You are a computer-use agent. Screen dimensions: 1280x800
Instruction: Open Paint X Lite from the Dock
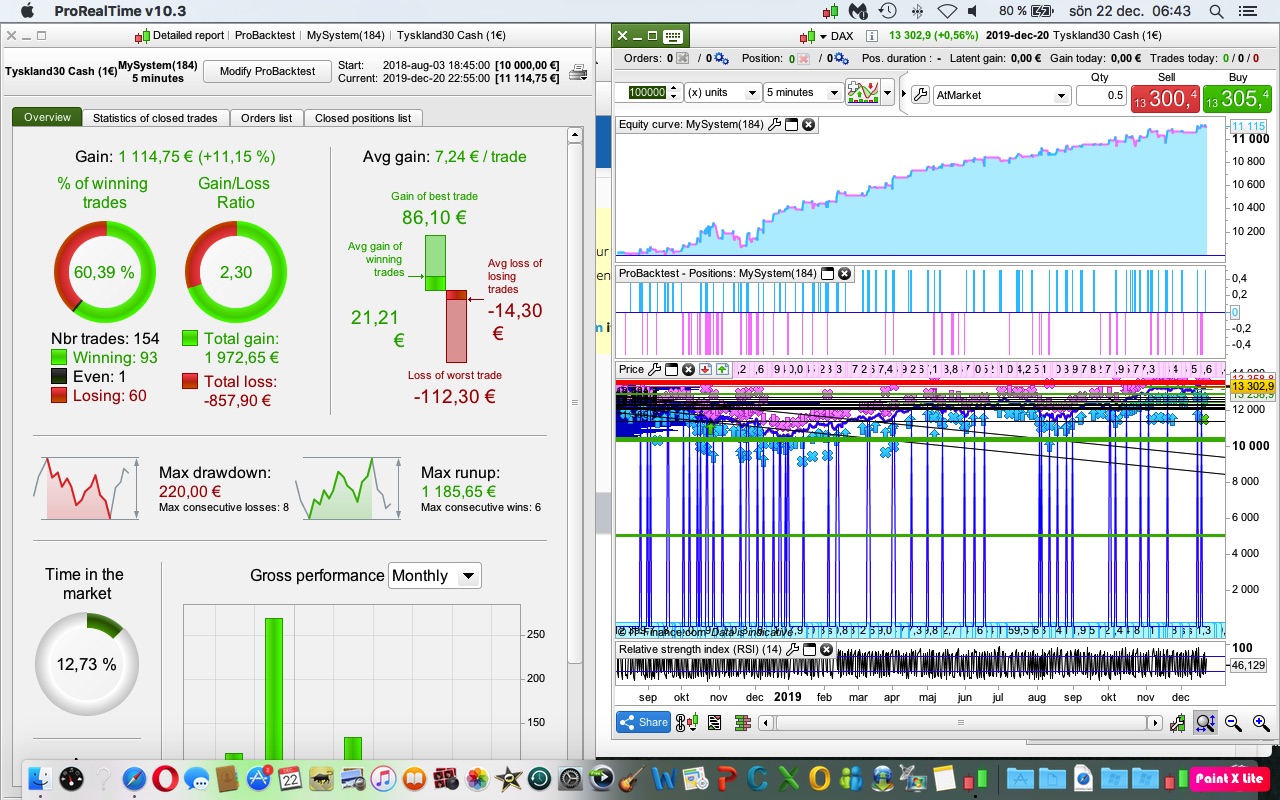point(1228,778)
